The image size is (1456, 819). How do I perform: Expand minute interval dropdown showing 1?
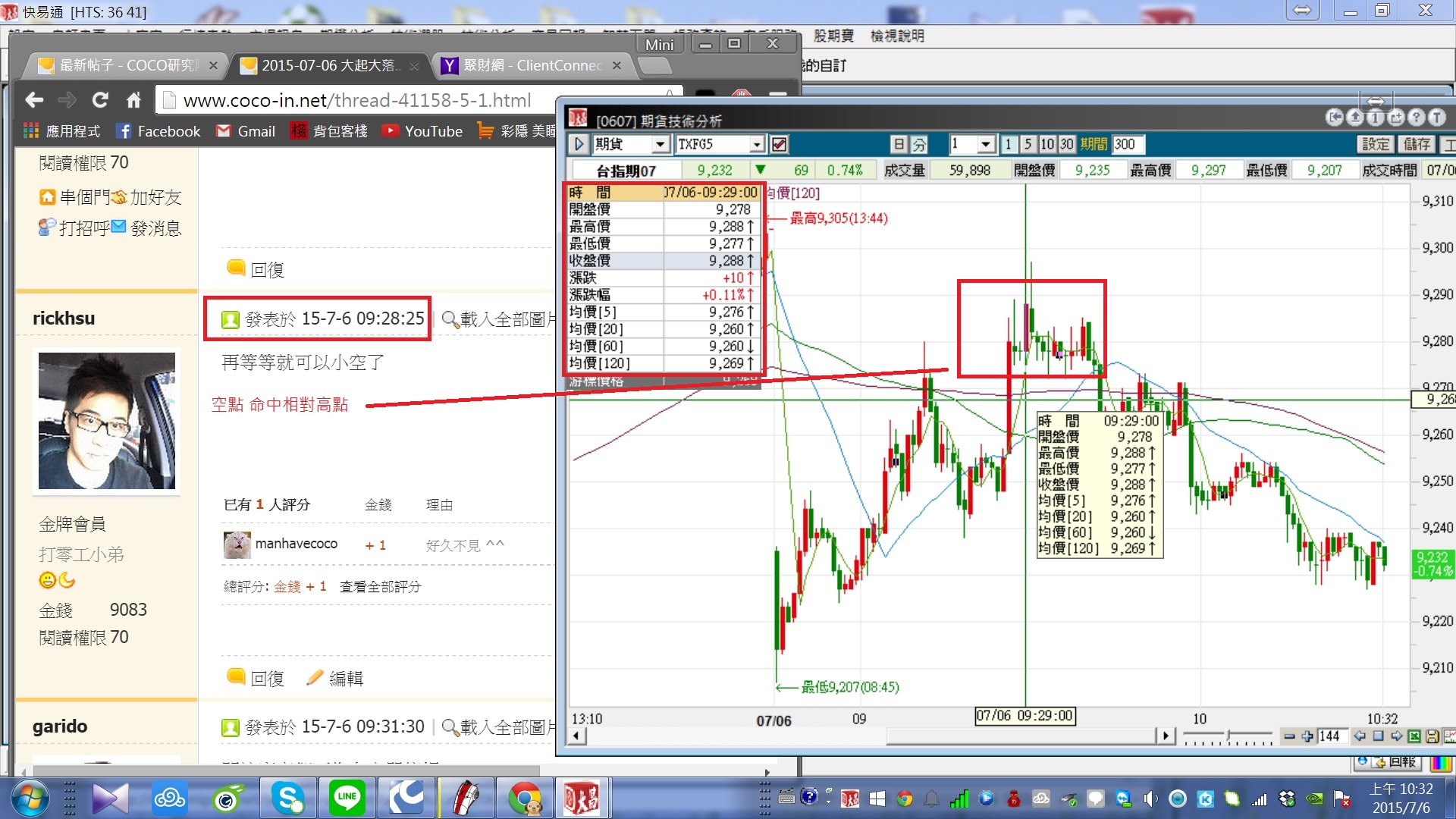pyautogui.click(x=986, y=144)
